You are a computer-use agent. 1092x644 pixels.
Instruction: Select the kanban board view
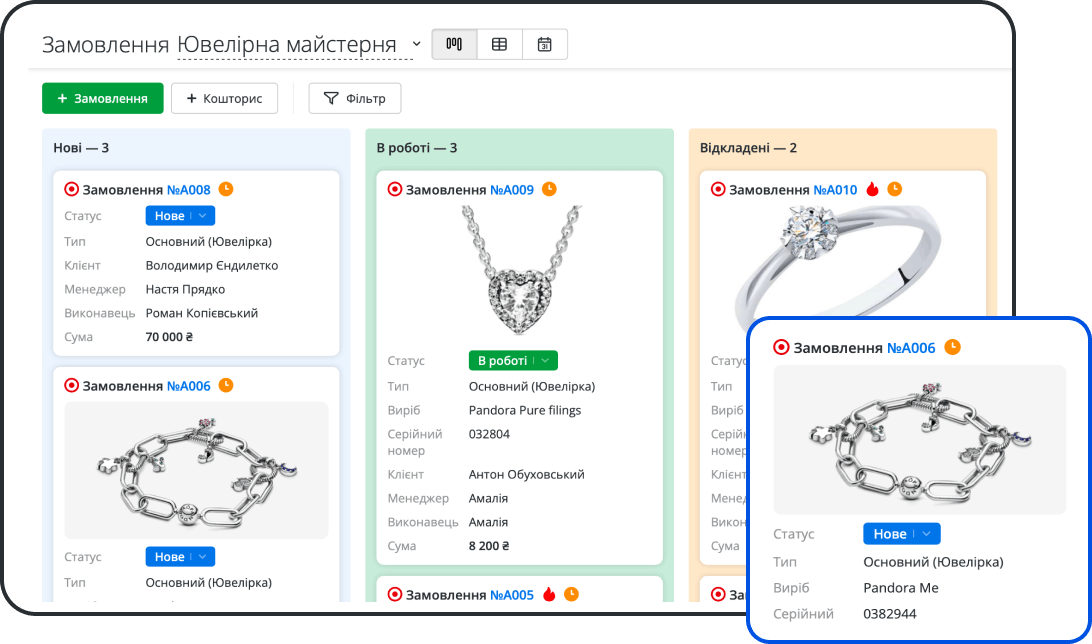(x=454, y=44)
